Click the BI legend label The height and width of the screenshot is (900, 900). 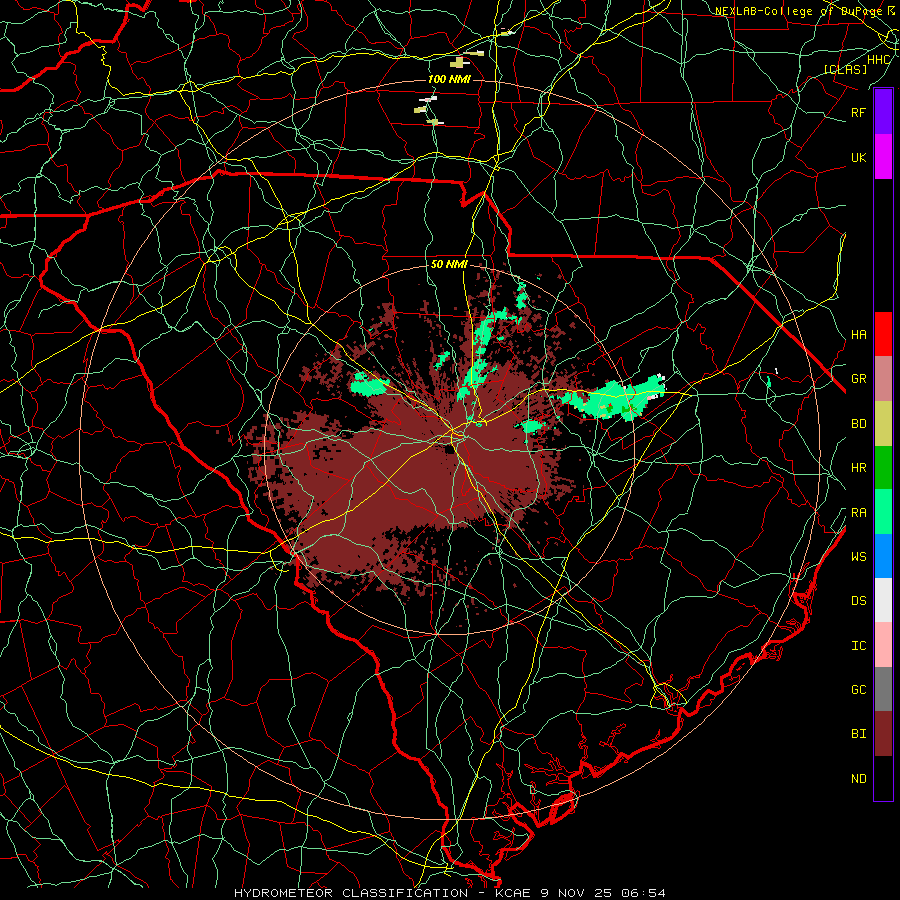858,734
